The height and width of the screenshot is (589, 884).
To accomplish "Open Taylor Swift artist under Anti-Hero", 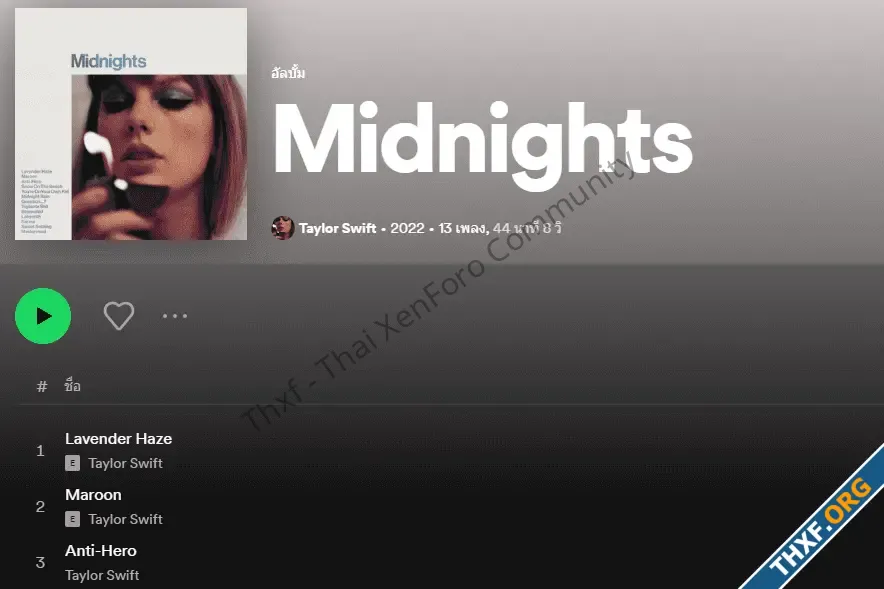I will coord(102,575).
